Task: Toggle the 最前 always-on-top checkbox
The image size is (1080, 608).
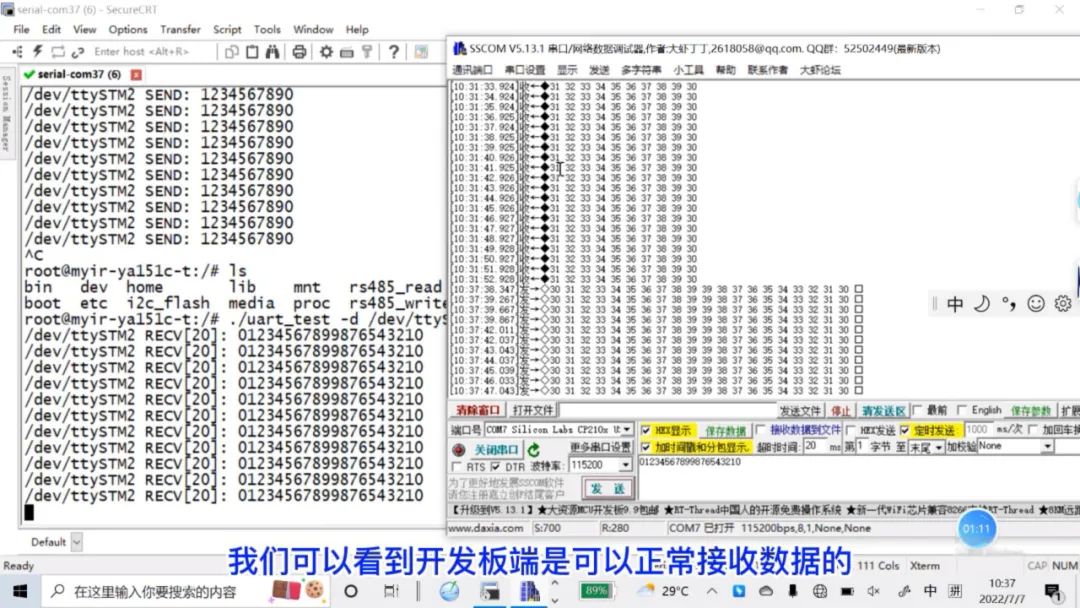Action: [x=917, y=410]
